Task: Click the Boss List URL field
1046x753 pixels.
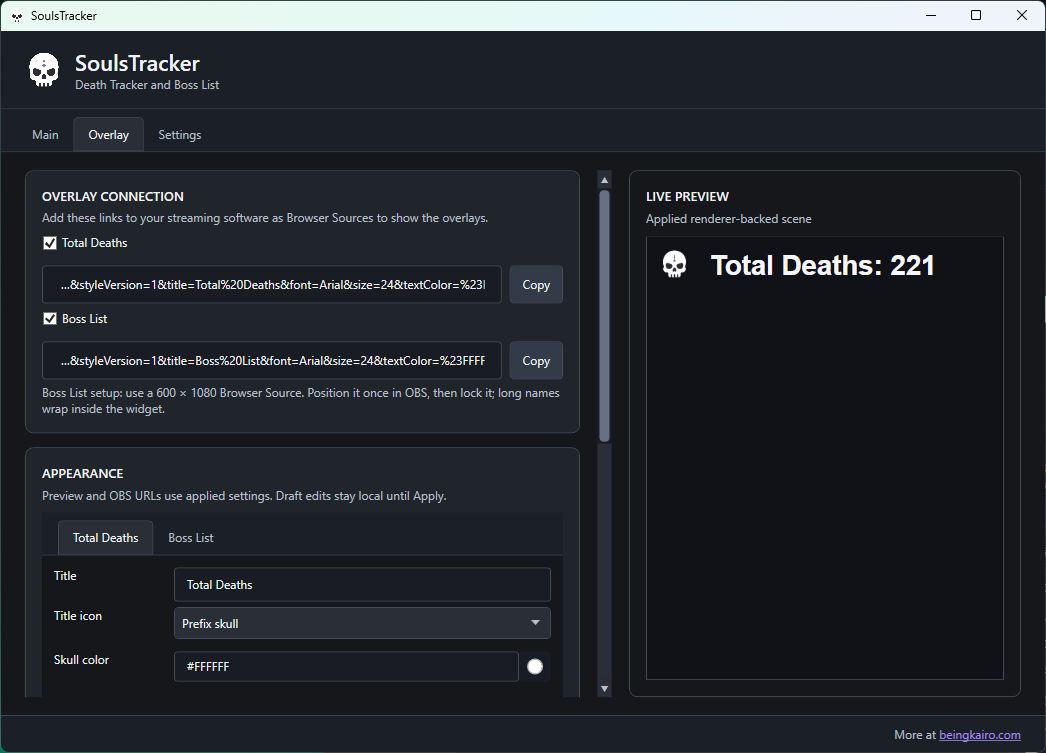Action: tap(272, 361)
